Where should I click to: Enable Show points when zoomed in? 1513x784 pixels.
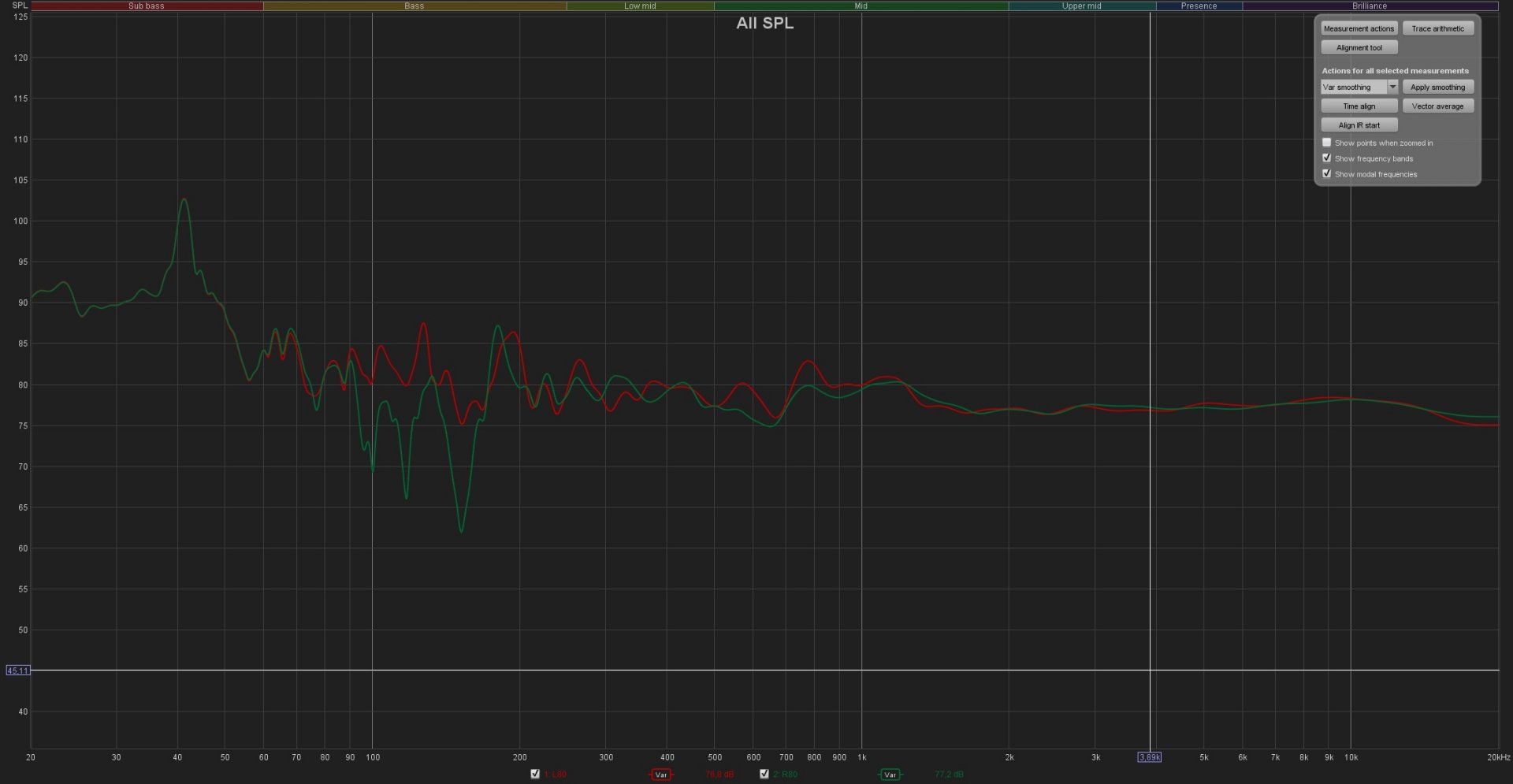coord(1326,143)
